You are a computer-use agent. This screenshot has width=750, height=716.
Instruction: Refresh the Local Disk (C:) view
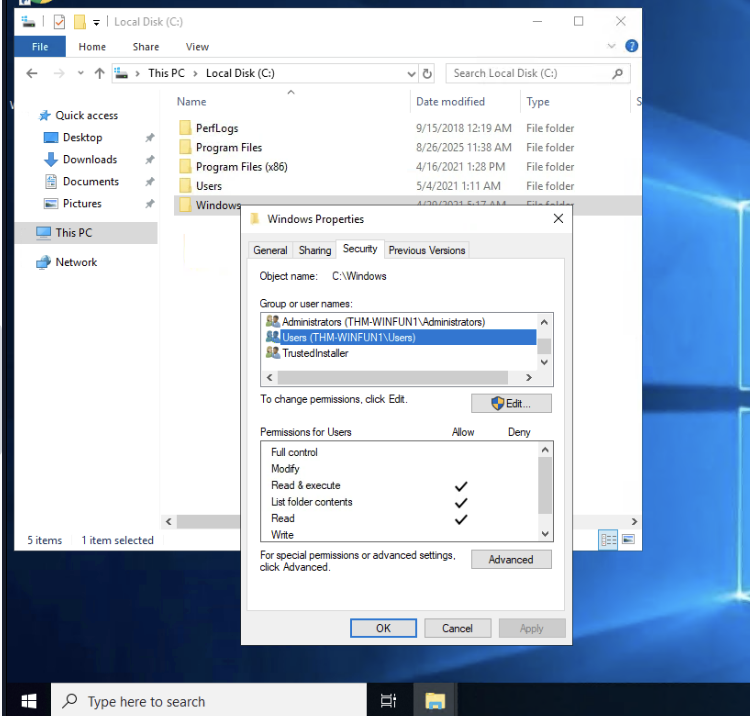point(427,74)
